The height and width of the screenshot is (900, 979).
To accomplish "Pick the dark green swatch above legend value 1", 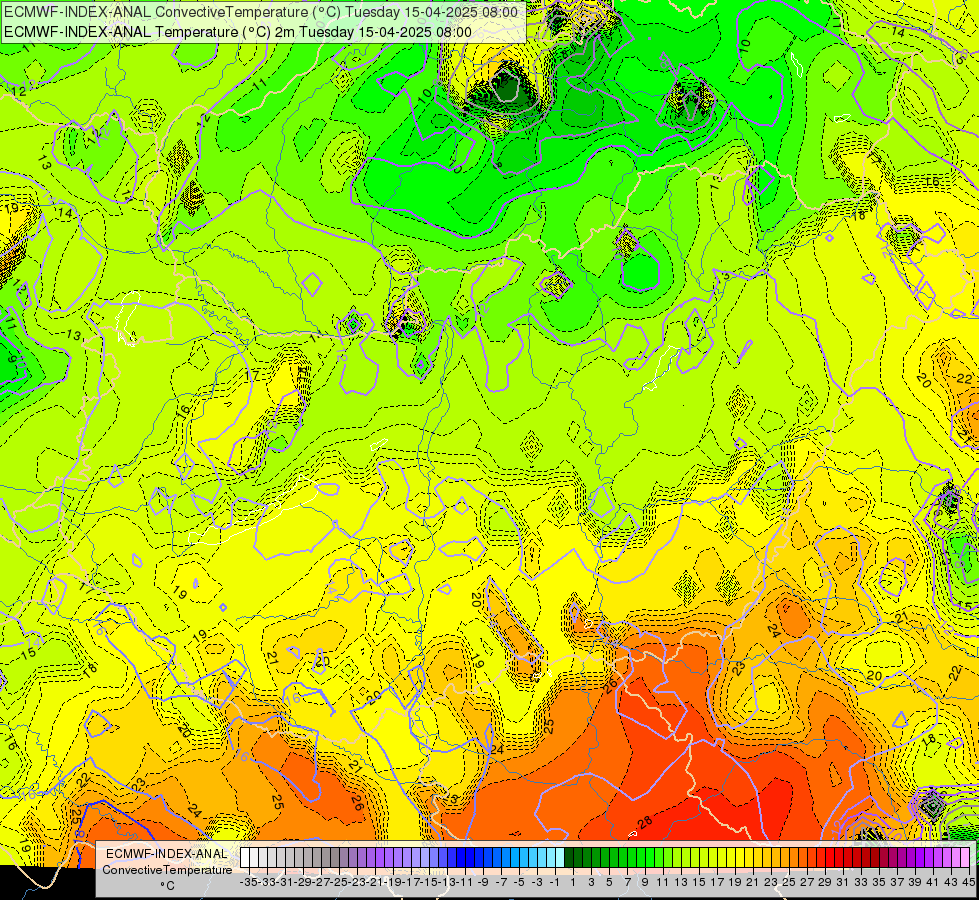I will pos(569,857).
